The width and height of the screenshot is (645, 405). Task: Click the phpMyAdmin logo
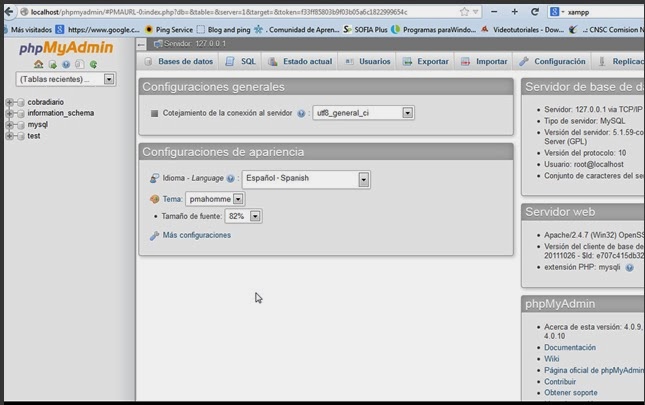pos(66,48)
